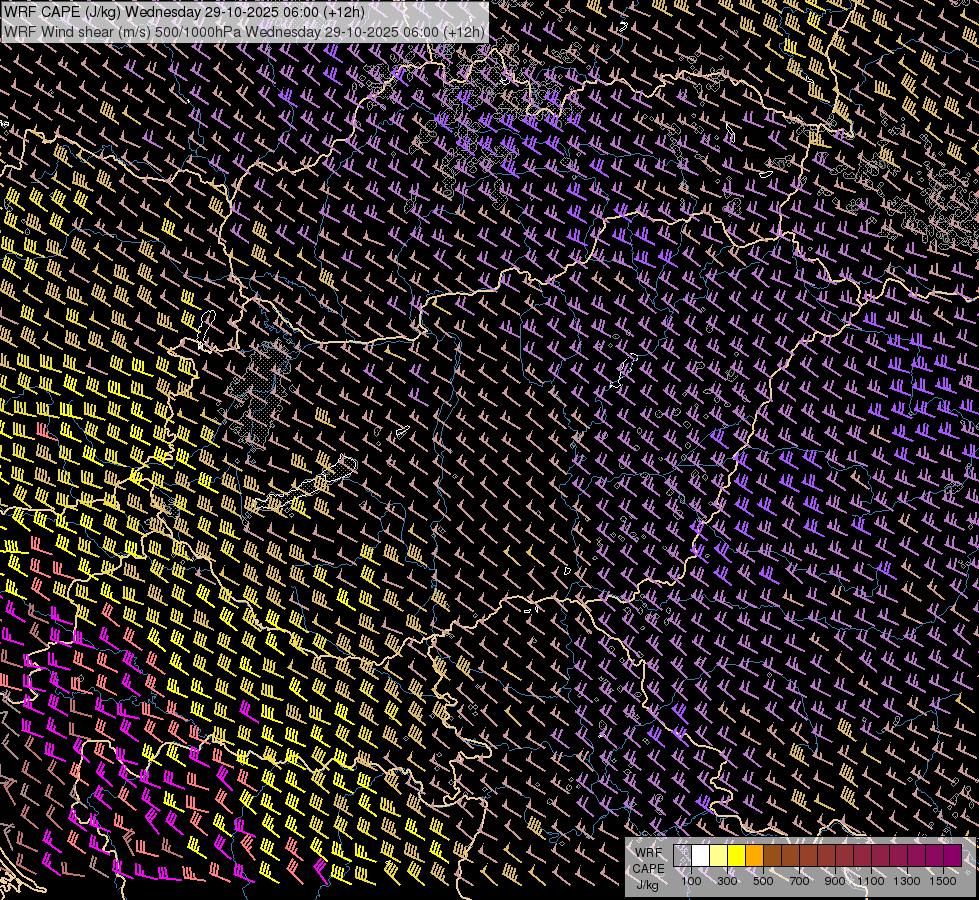
Task: Select the orange CAPE legend swatch
Action: (754, 855)
